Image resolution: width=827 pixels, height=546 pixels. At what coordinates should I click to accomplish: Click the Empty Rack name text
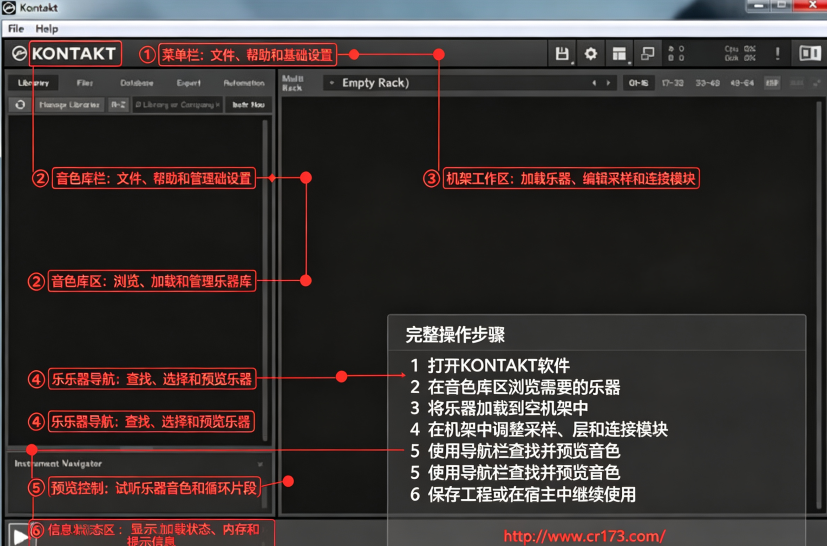coord(375,83)
